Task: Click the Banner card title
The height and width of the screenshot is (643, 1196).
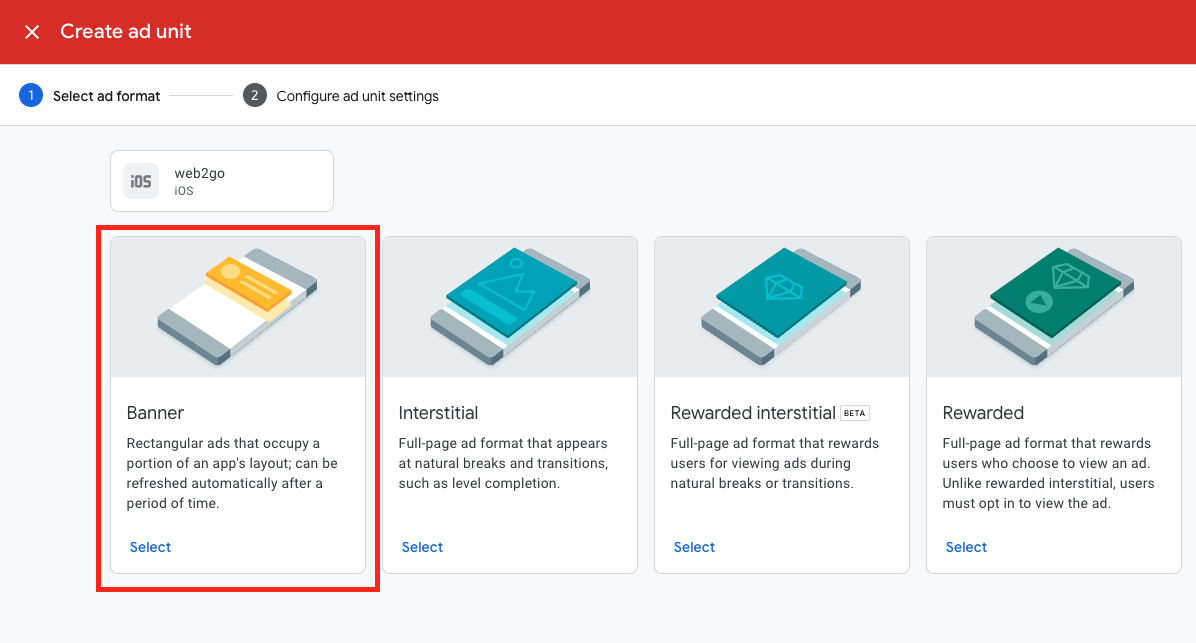Action: [x=156, y=413]
